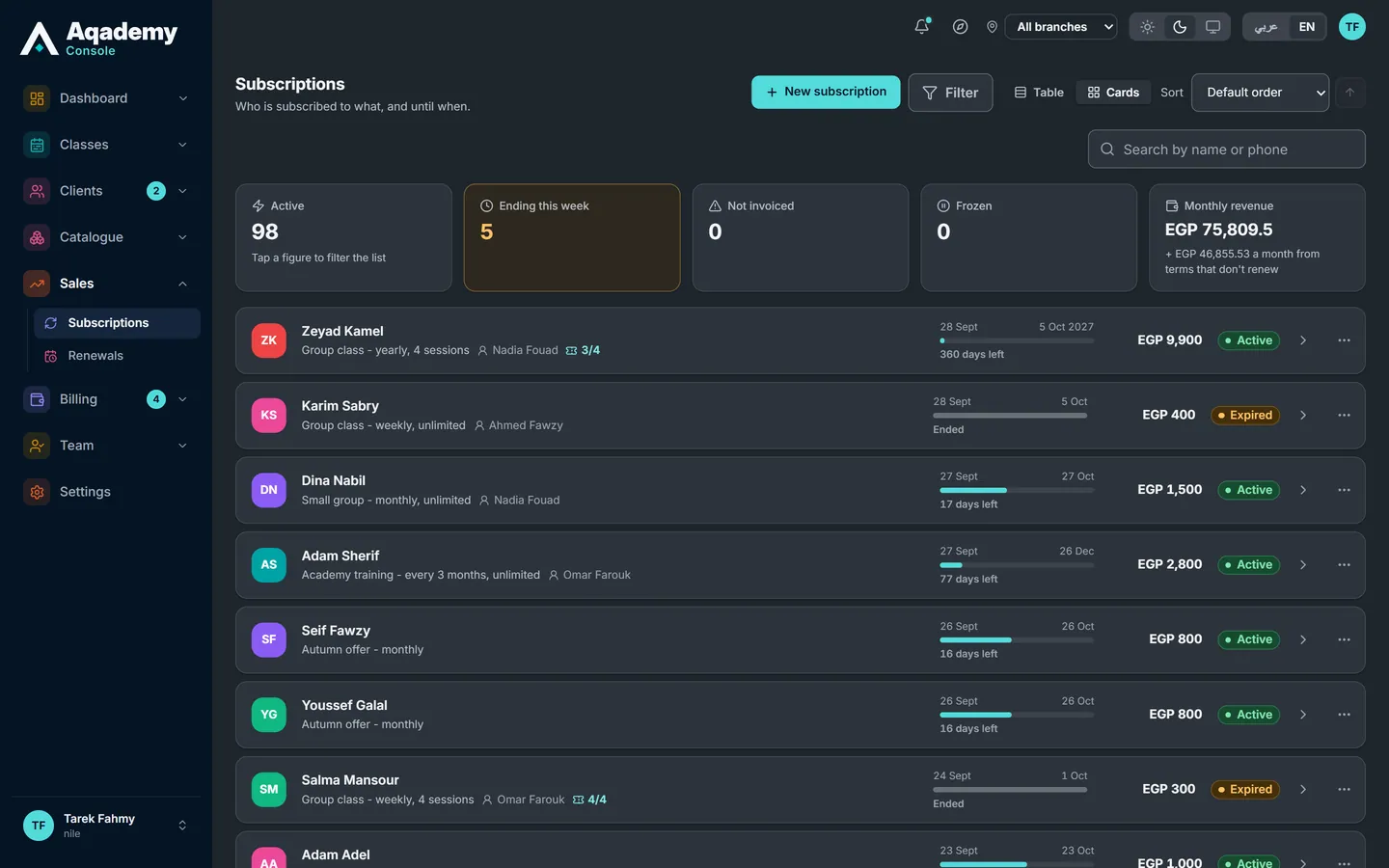This screenshot has width=1389, height=868.
Task: Click the location pin icon
Action: pos(992,27)
